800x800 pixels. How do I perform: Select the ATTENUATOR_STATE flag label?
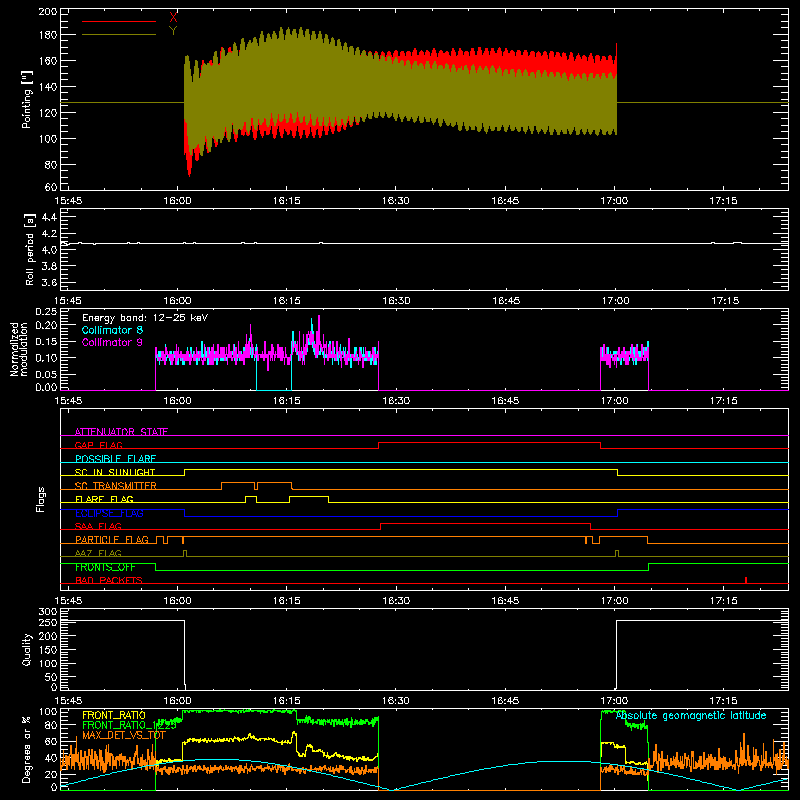pyautogui.click(x=121, y=432)
